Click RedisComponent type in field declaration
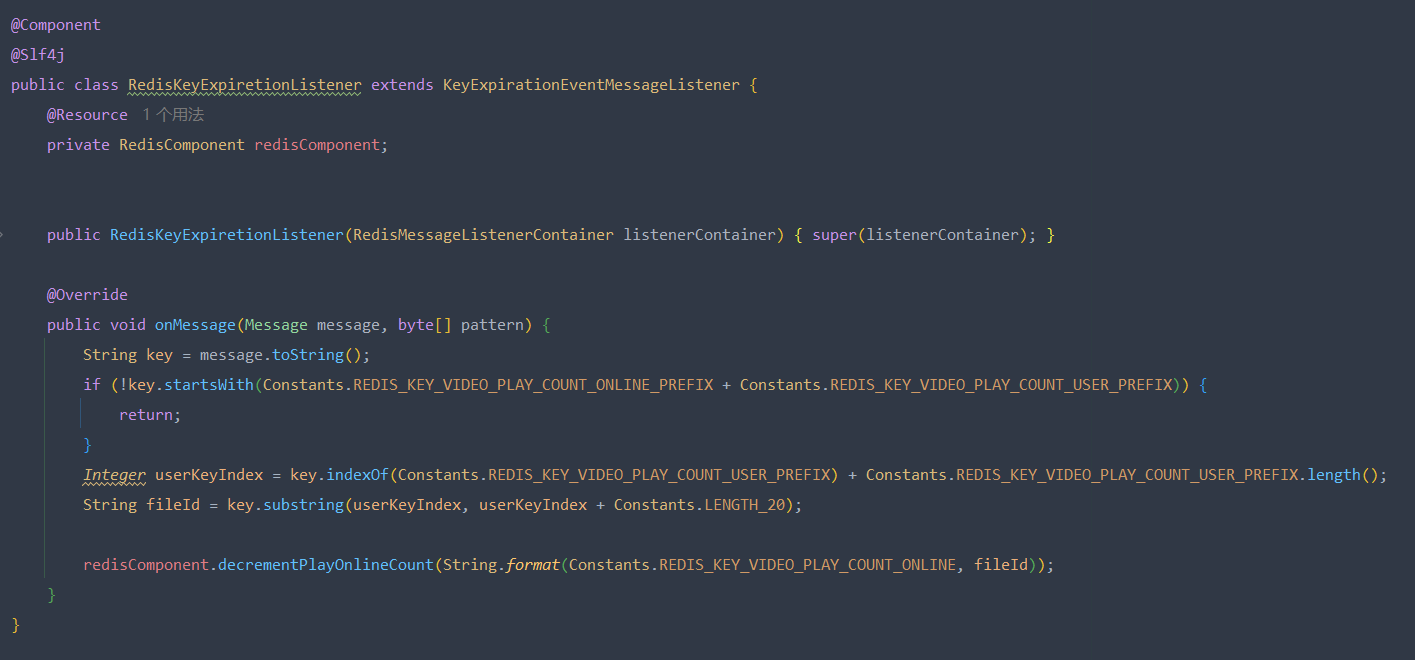Image resolution: width=1415 pixels, height=660 pixels. pyautogui.click(x=182, y=145)
